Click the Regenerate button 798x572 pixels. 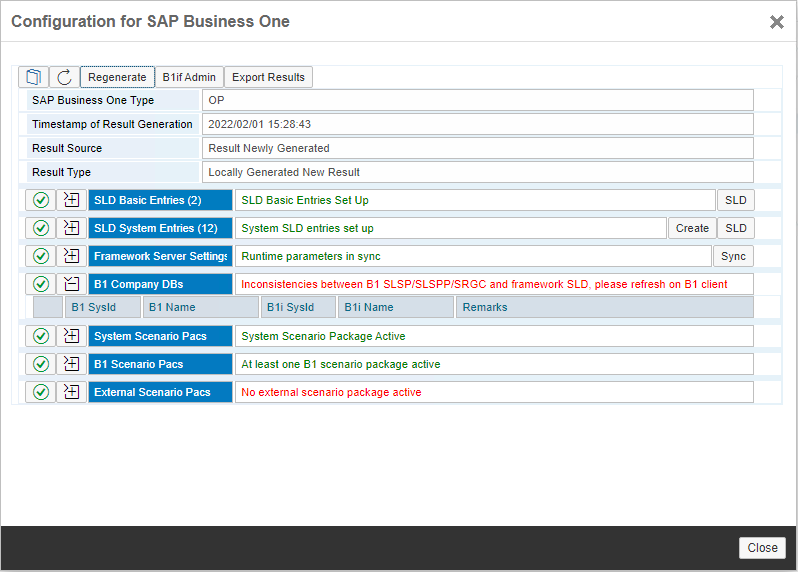click(x=117, y=77)
